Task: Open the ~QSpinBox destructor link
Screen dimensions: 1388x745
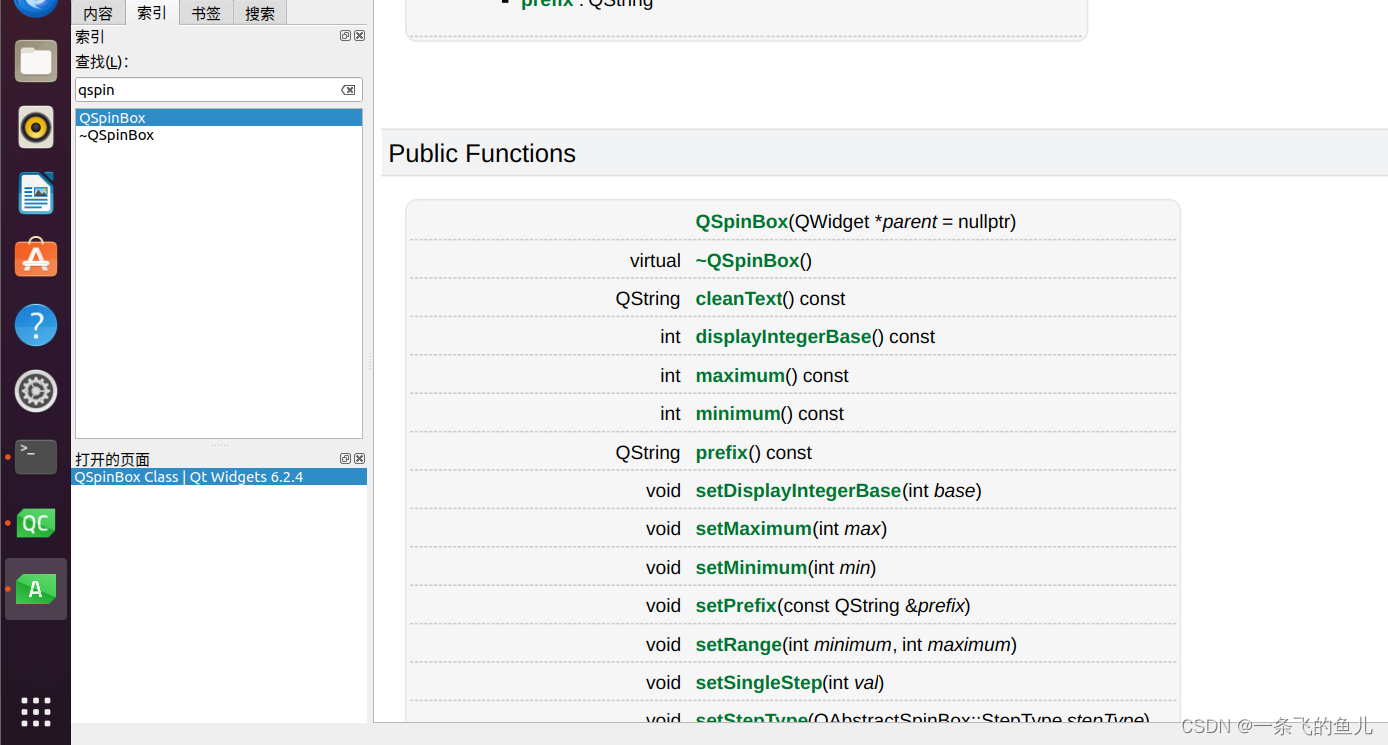Action: tap(748, 261)
